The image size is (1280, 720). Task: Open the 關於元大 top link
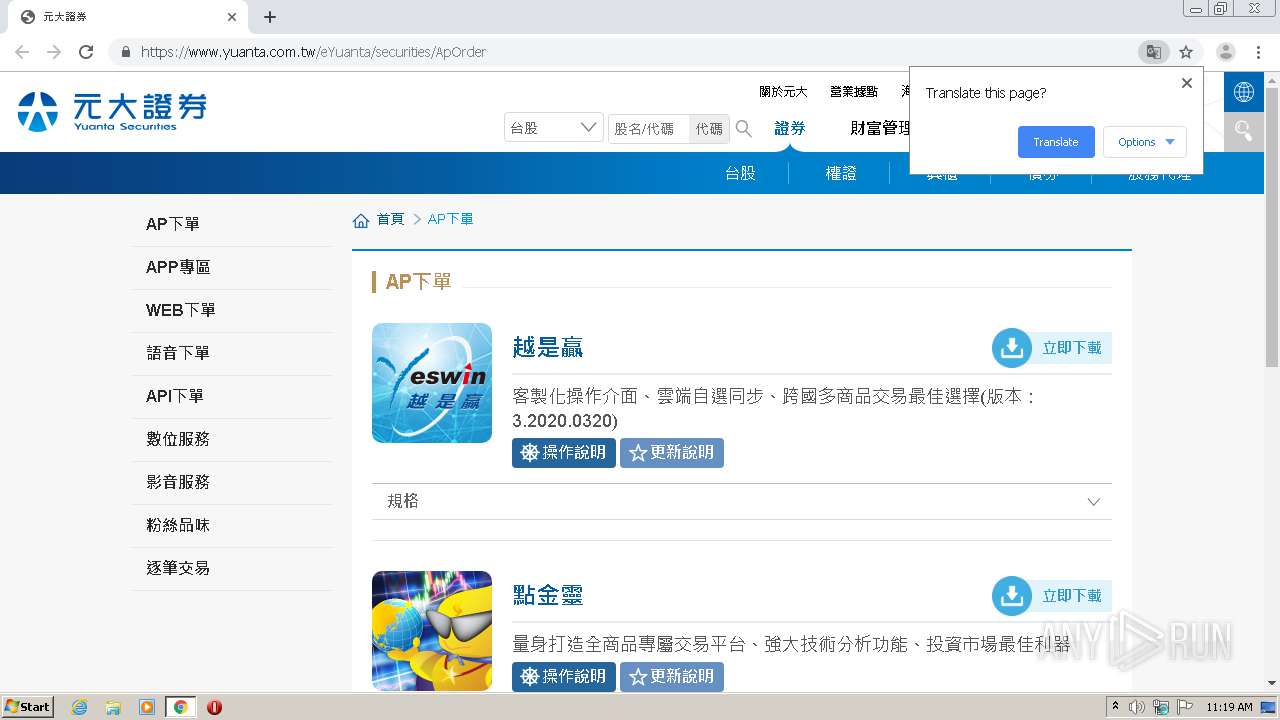[783, 92]
